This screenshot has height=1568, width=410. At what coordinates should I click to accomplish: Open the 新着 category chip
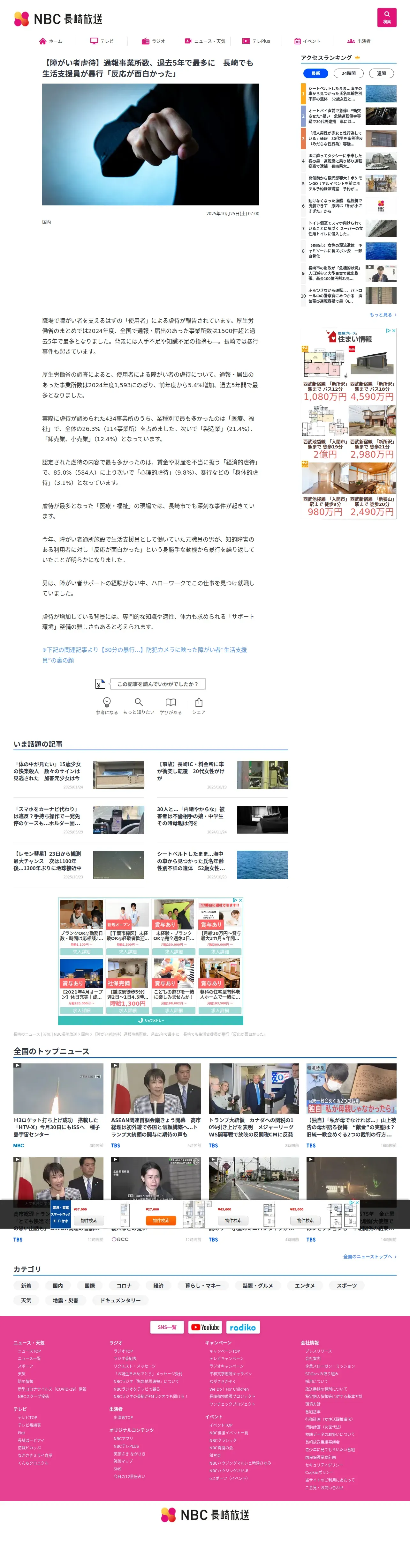point(26,1286)
